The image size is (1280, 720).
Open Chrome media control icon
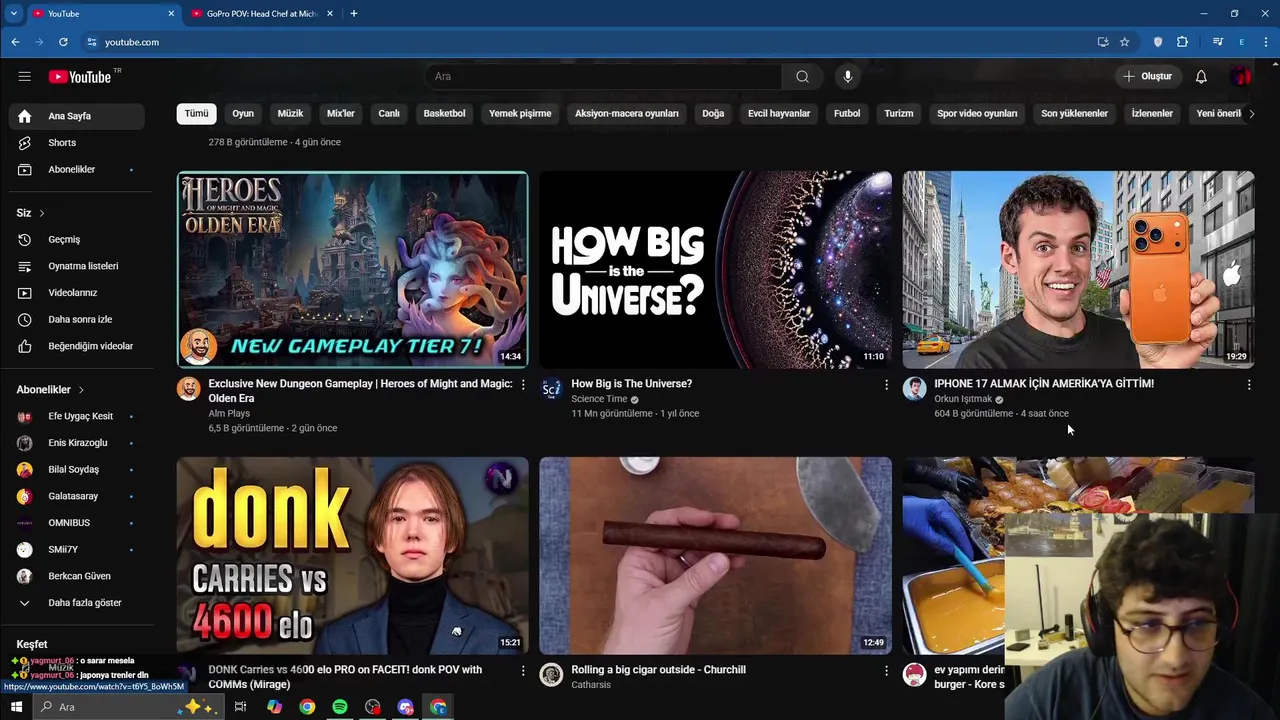click(x=1217, y=42)
